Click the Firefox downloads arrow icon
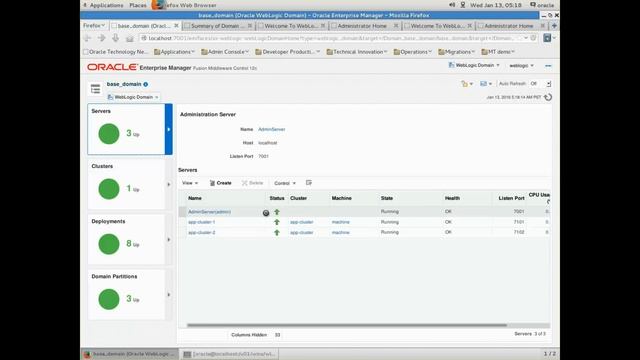Viewport: 640px width, 360px height. [x=116, y=38]
